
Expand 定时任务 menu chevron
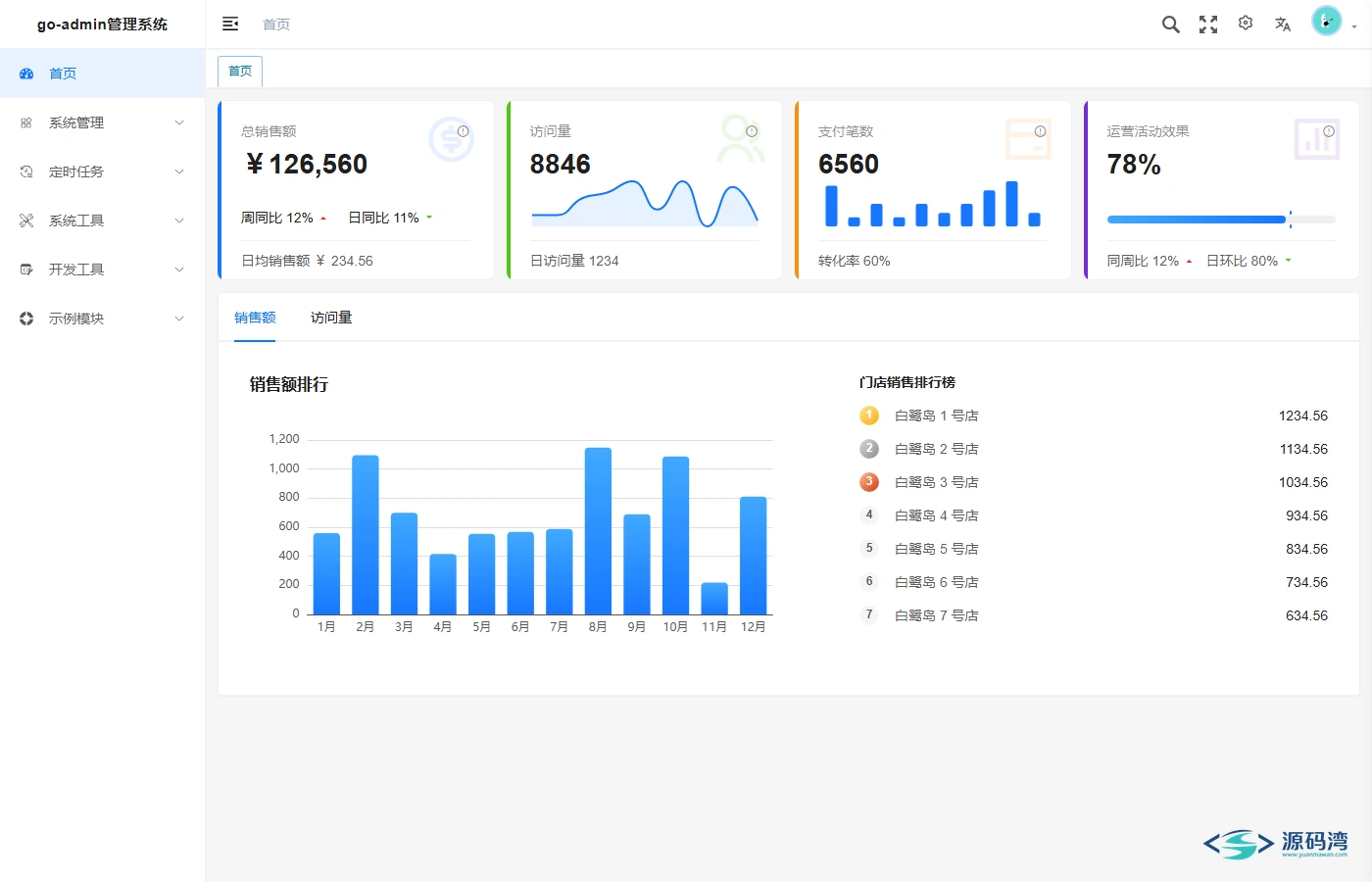(179, 171)
